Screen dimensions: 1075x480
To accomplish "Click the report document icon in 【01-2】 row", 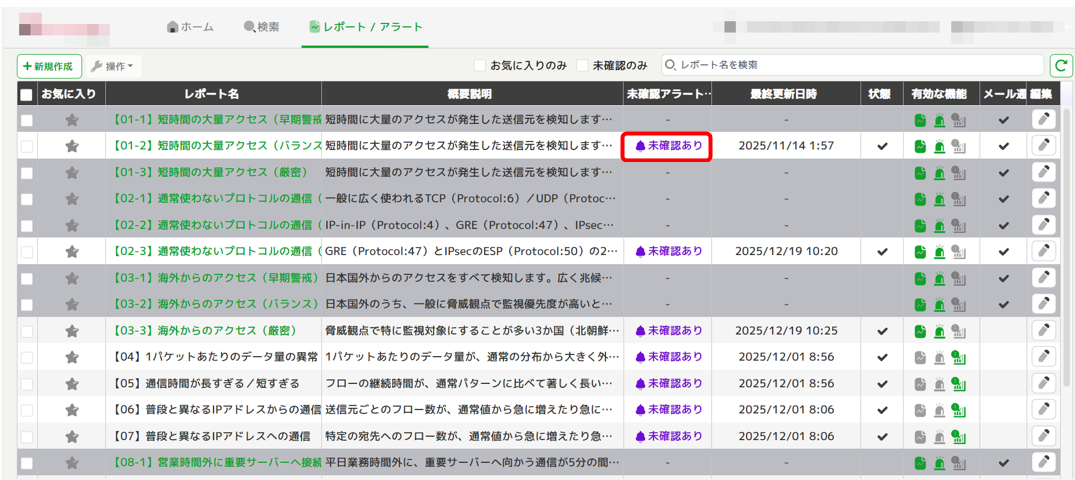I will (921, 146).
